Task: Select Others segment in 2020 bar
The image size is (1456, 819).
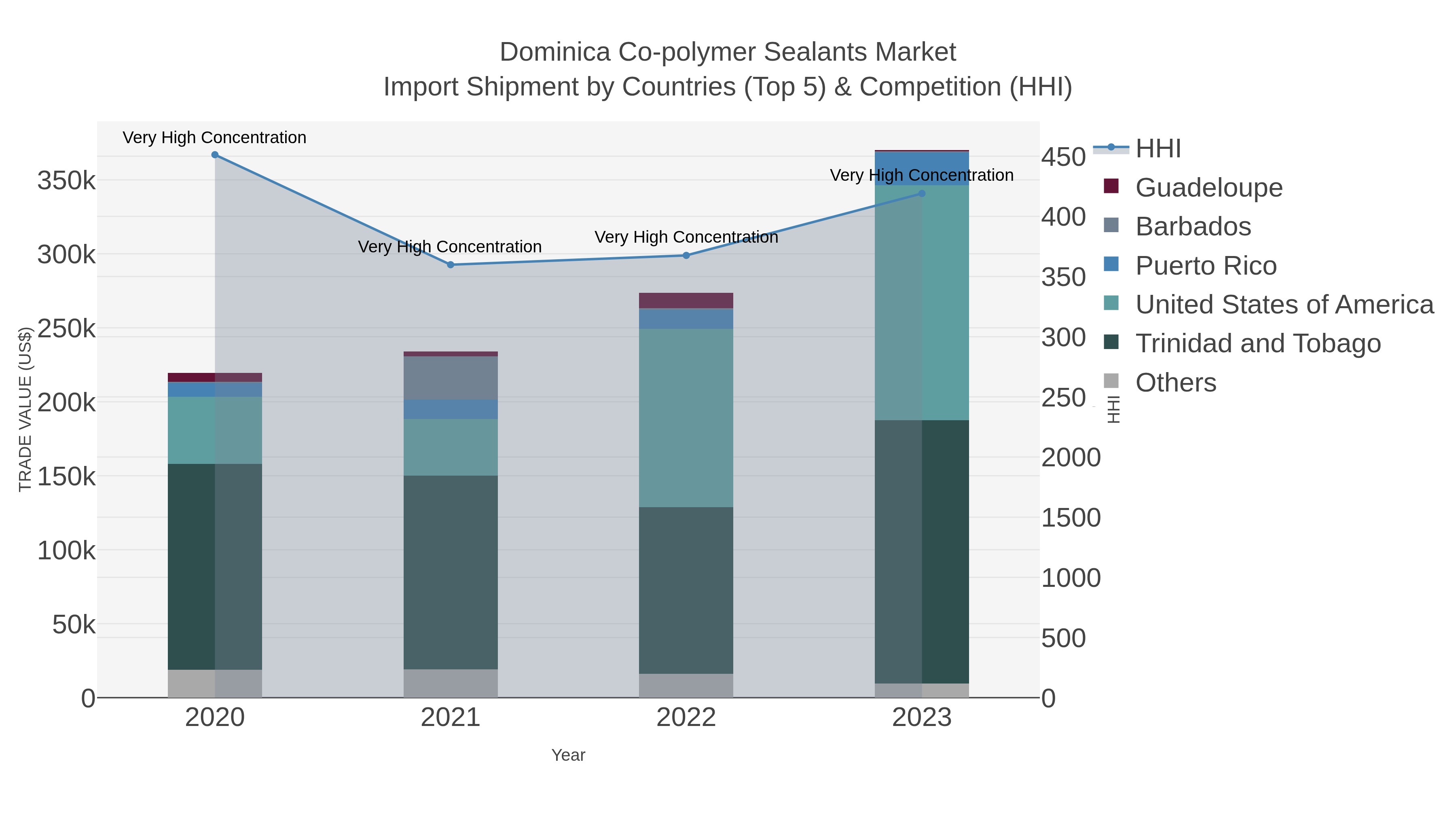Action: 215,684
